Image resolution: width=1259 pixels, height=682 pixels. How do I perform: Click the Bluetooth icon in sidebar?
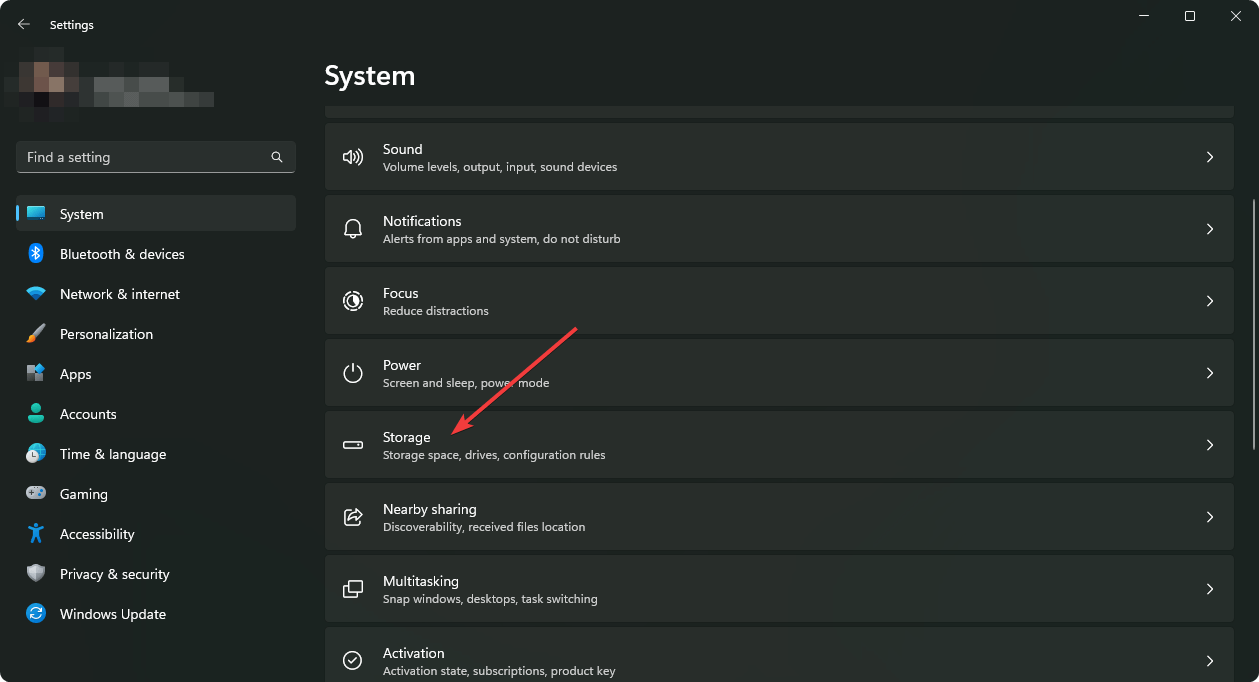pyautogui.click(x=36, y=254)
